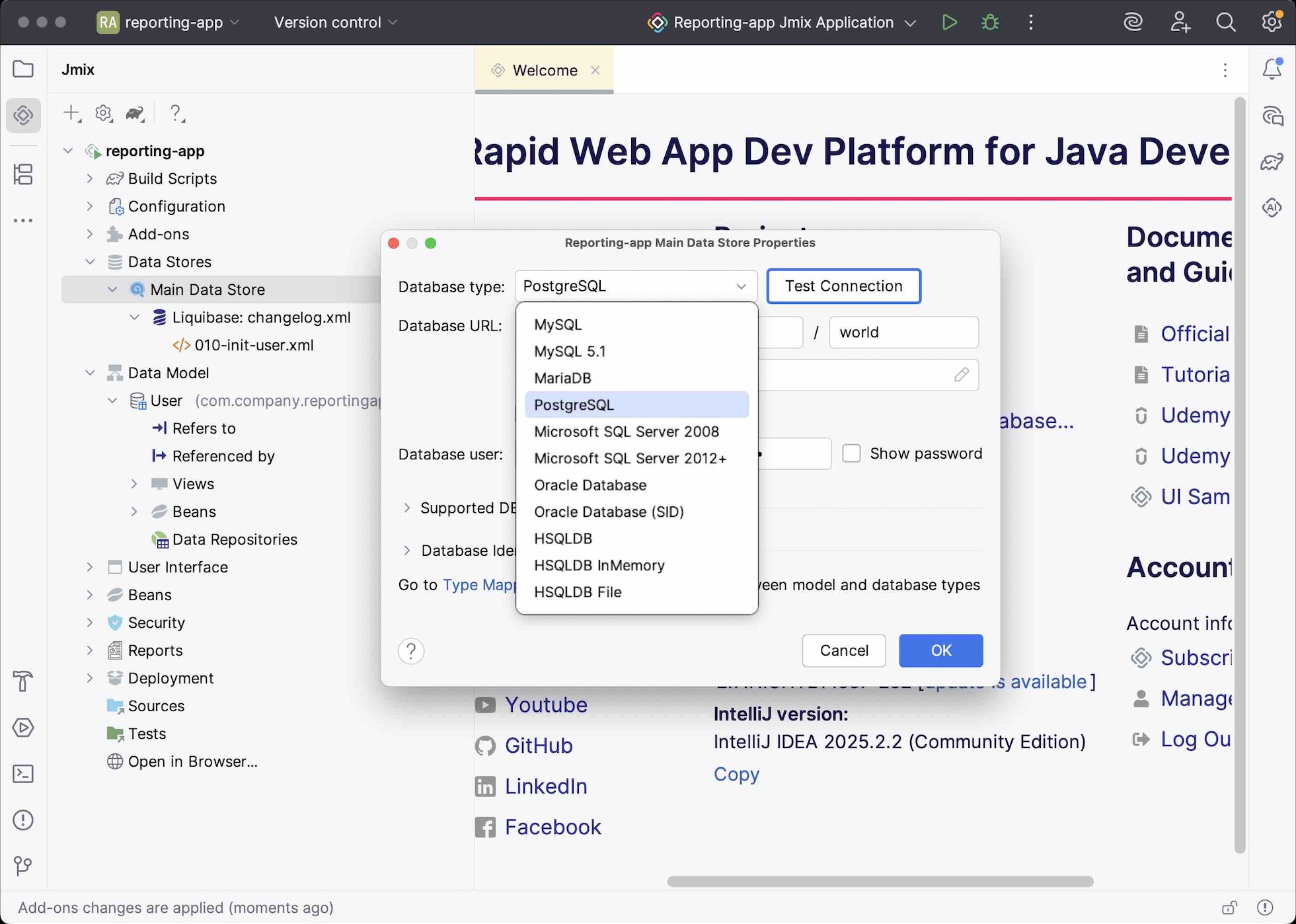The image size is (1296, 924).
Task: Select the Jmix tool window icon
Action: click(x=23, y=115)
